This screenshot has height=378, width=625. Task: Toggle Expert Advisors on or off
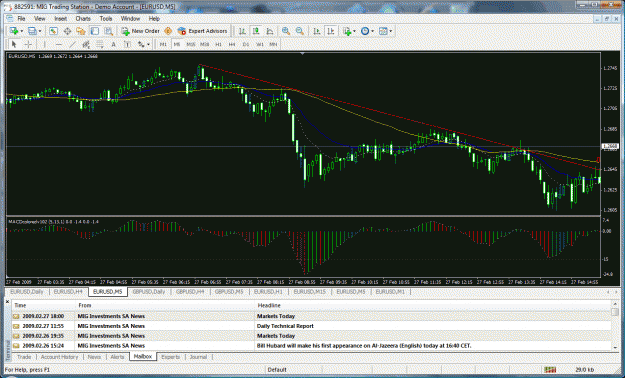(202, 31)
